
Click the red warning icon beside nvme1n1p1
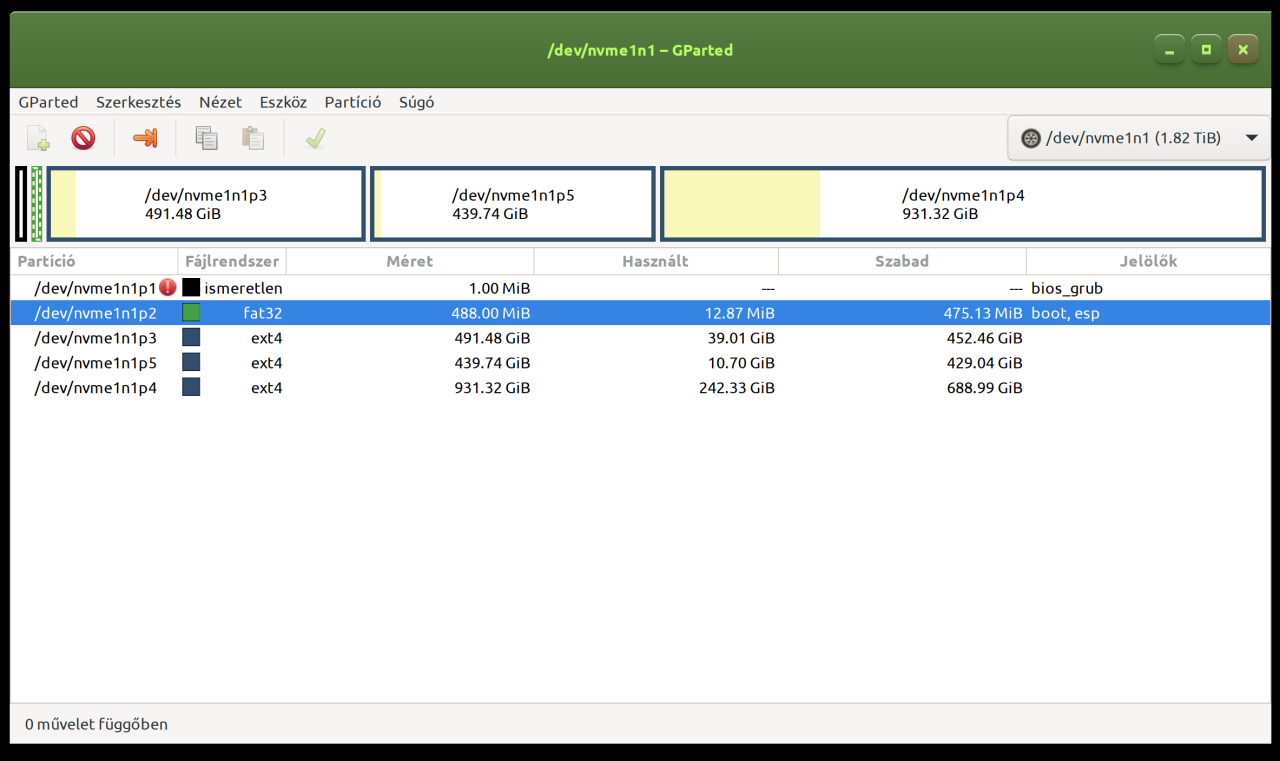(x=168, y=288)
